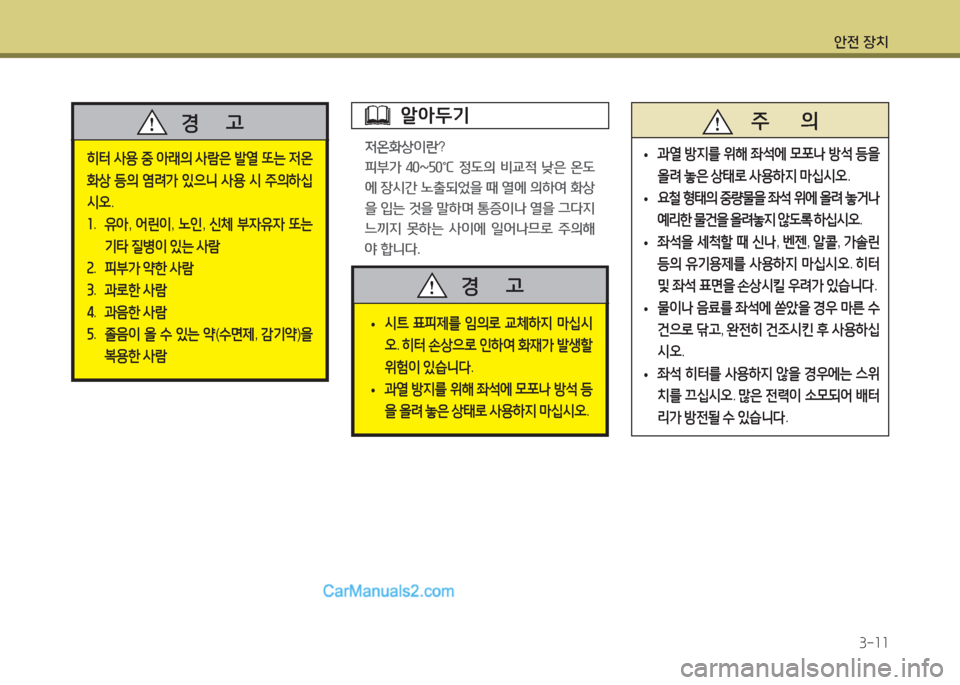Select the line '기타 질병이 있는 사람'
Screen dimensions: 960x685
(162, 247)
